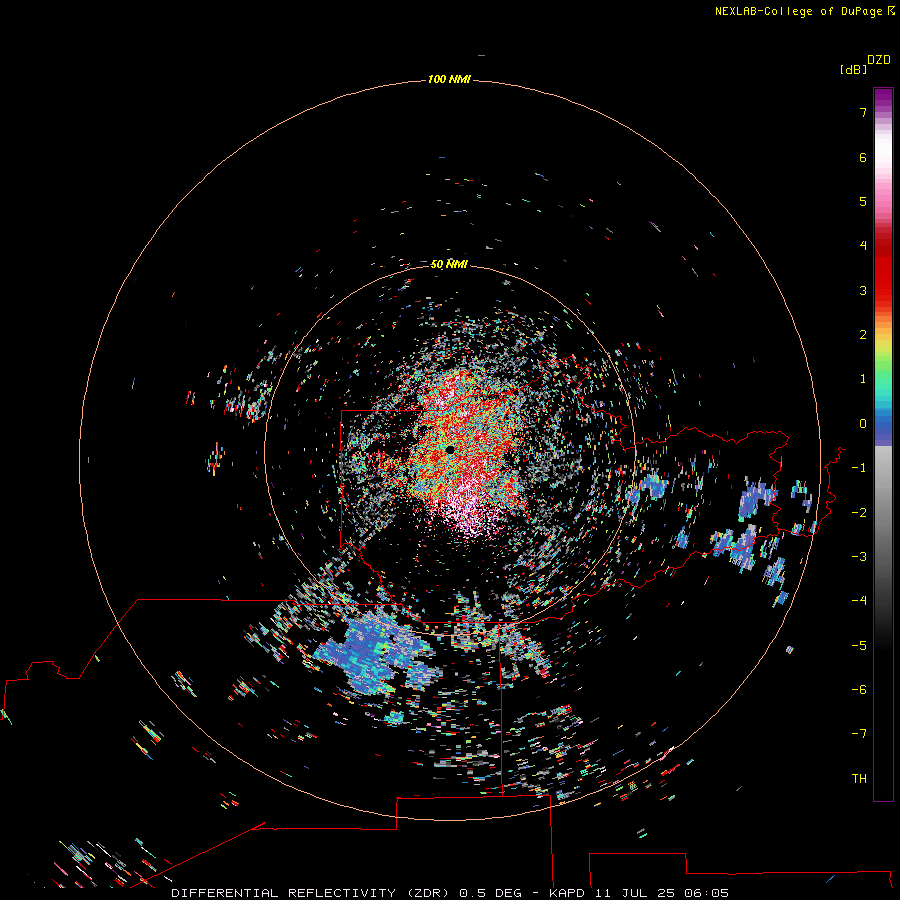Click the -4 value on the color scale
The width and height of the screenshot is (900, 900).
click(859, 601)
